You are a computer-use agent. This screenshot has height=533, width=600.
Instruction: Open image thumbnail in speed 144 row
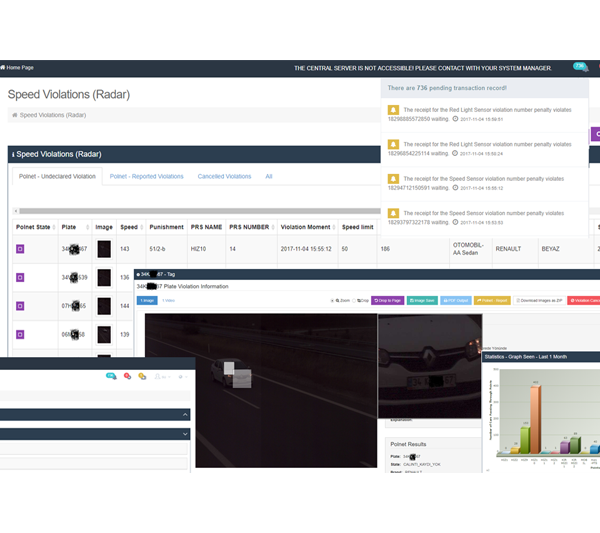104,306
